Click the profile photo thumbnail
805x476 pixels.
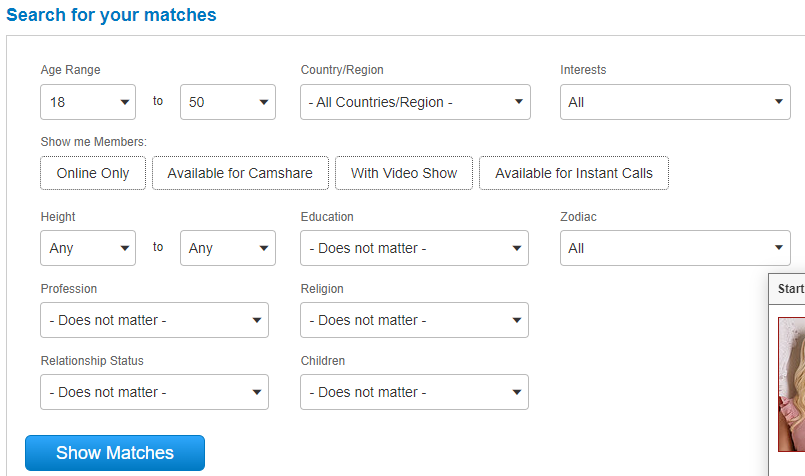(791, 385)
